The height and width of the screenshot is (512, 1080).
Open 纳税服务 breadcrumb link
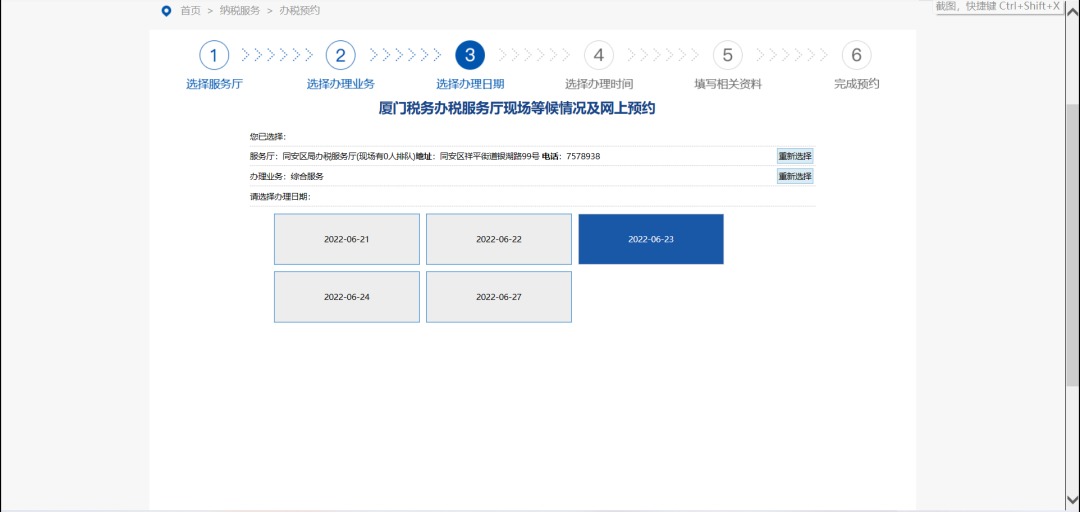(x=240, y=10)
